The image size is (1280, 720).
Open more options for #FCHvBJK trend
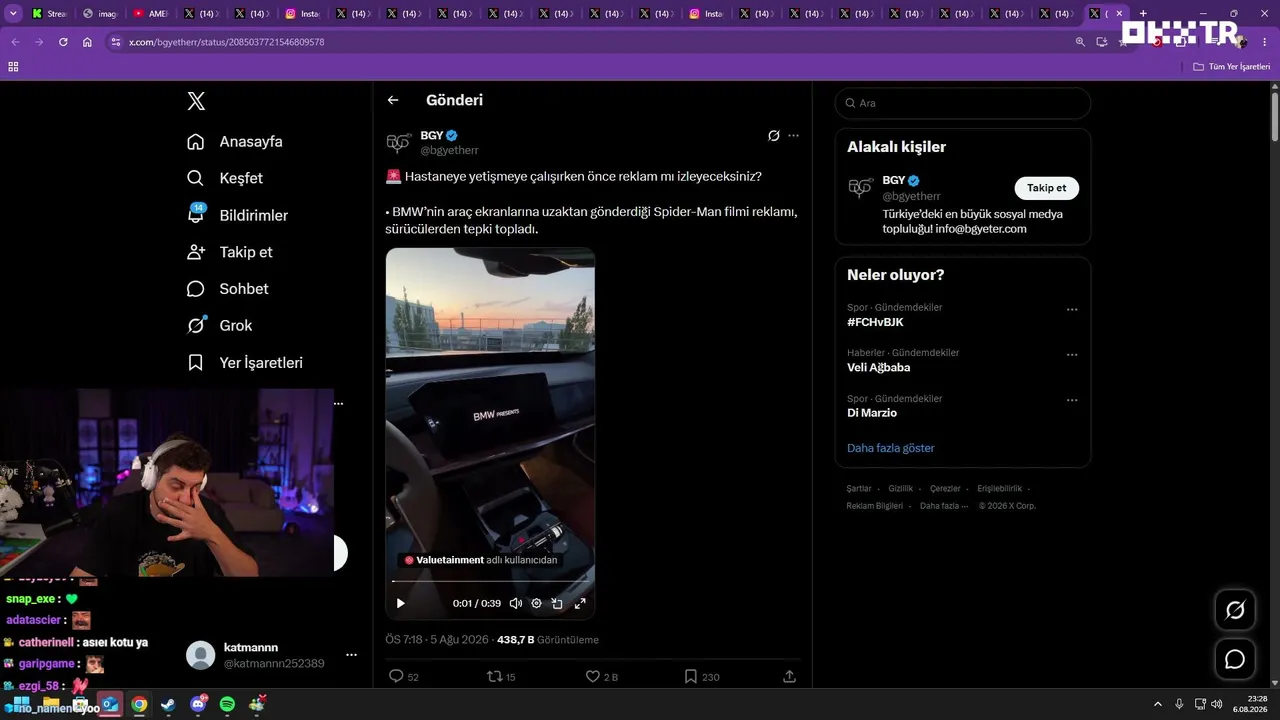[1072, 309]
